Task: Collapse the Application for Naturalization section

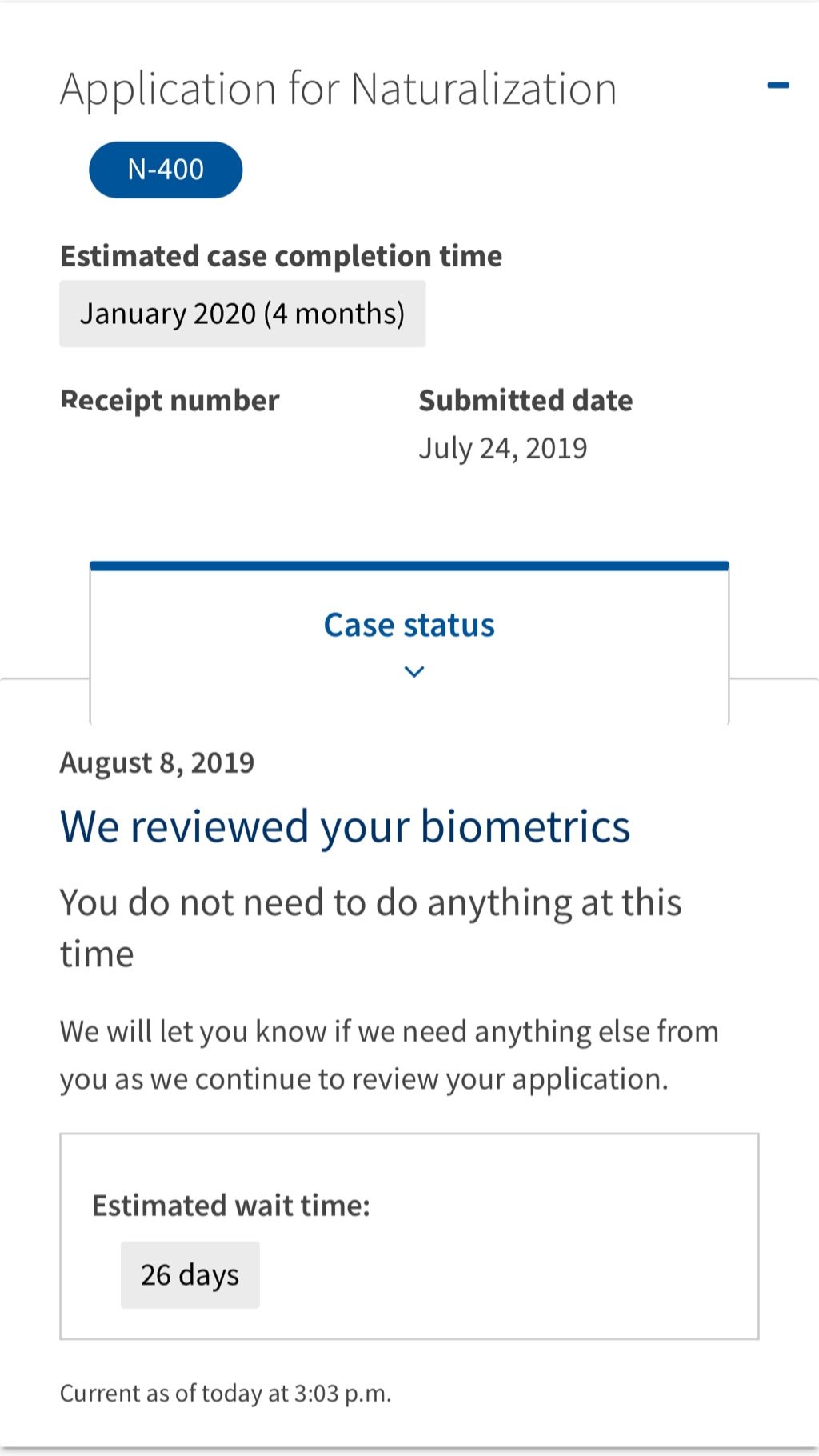Action: (777, 86)
